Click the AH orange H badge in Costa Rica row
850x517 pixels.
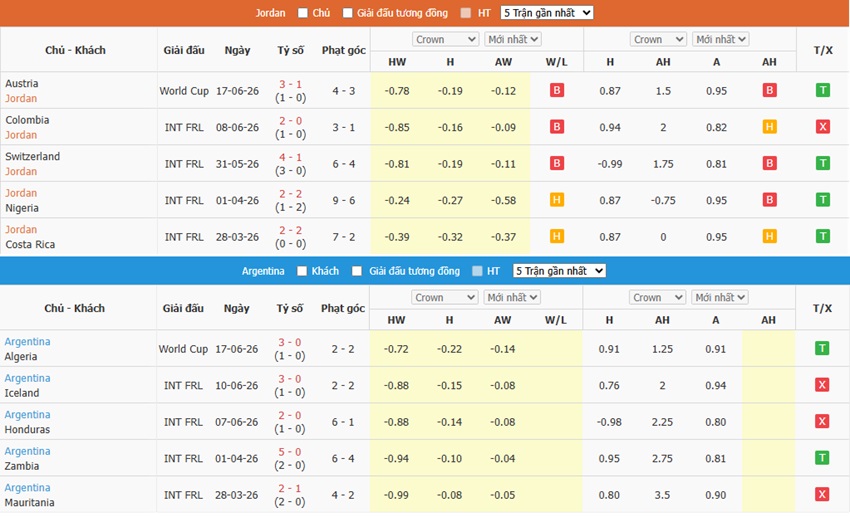click(x=769, y=236)
